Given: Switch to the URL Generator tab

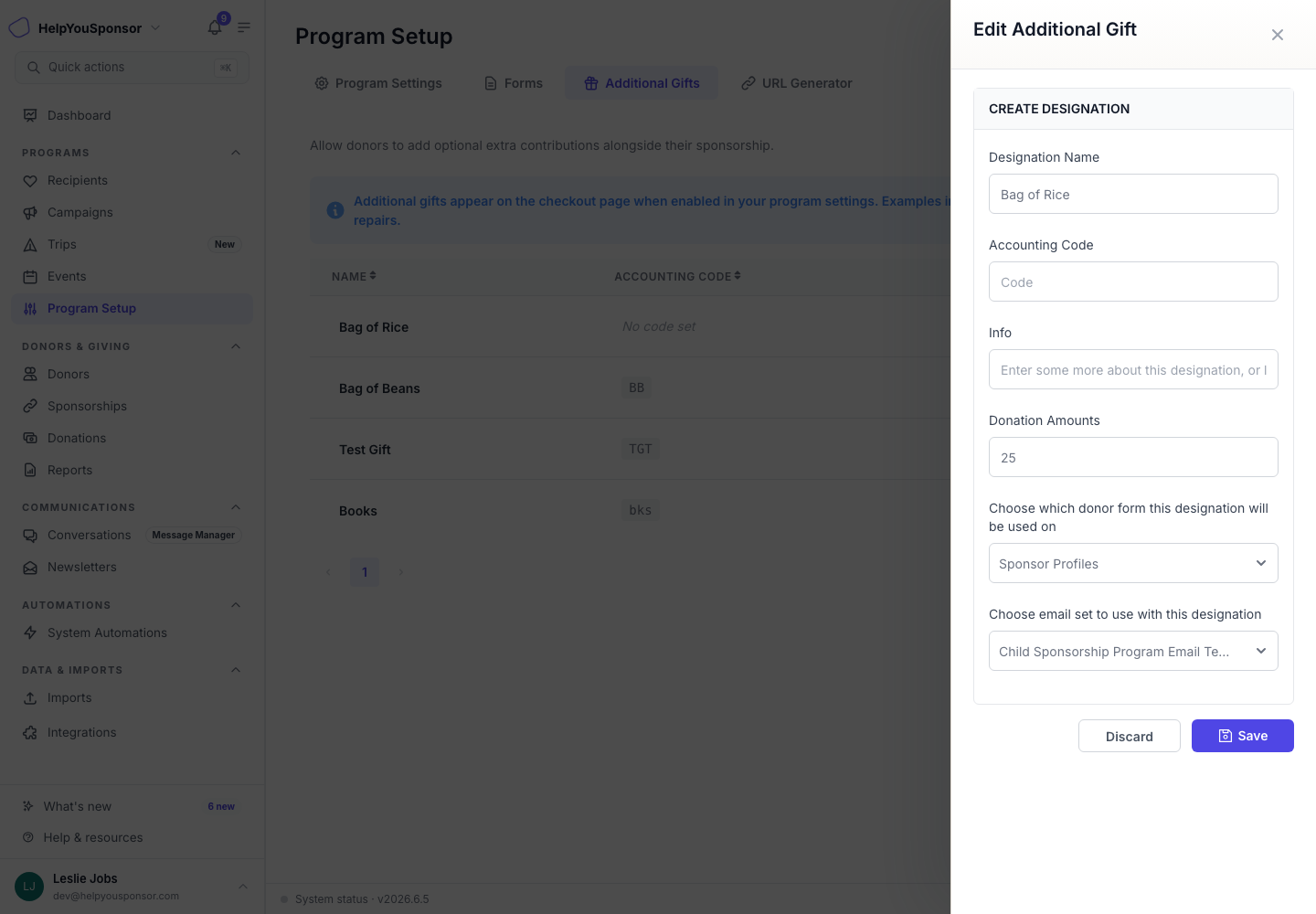Looking at the screenshot, I should click(x=796, y=83).
